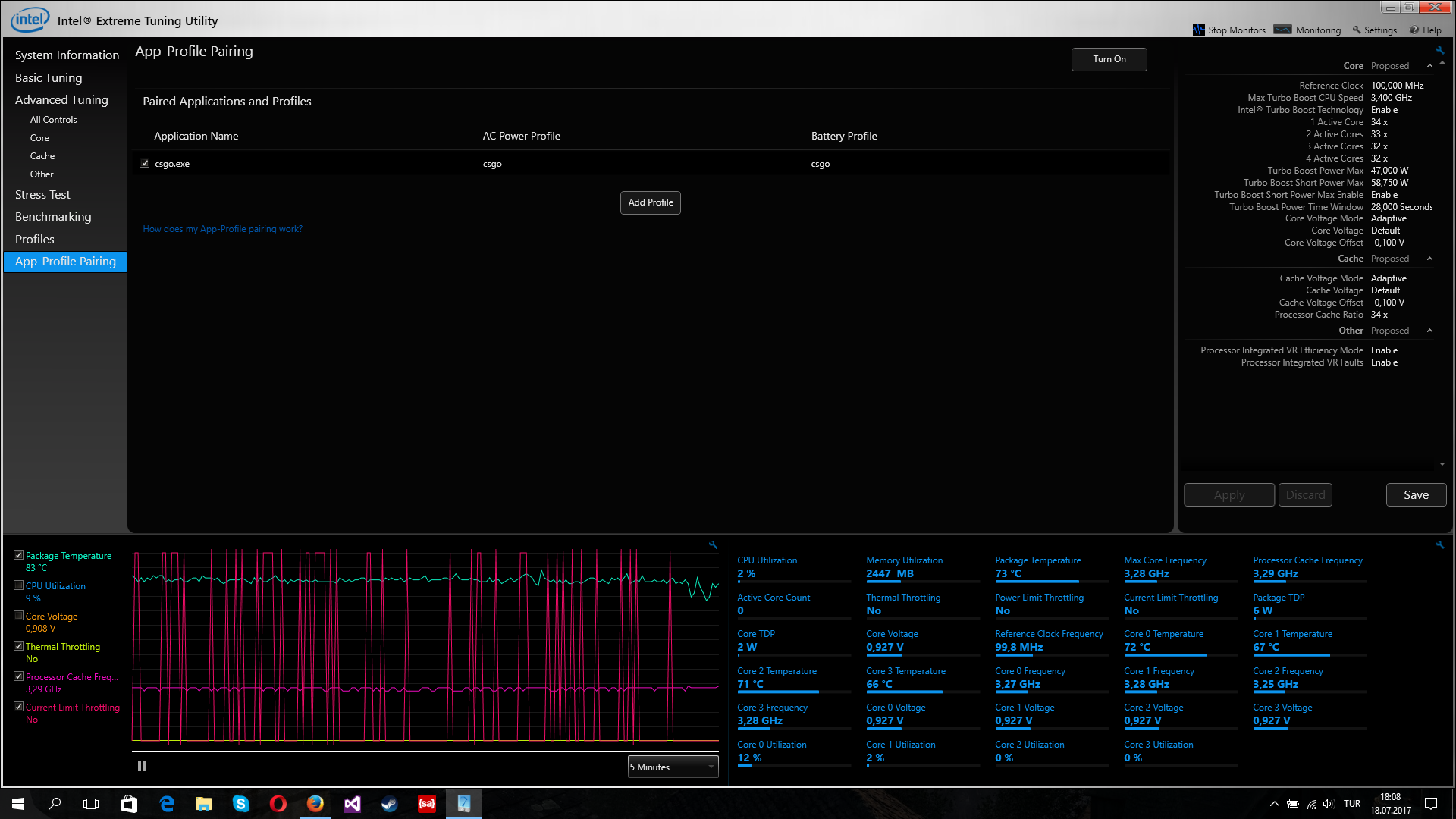Click the Application Name column header
This screenshot has width=1456, height=819.
(x=196, y=136)
